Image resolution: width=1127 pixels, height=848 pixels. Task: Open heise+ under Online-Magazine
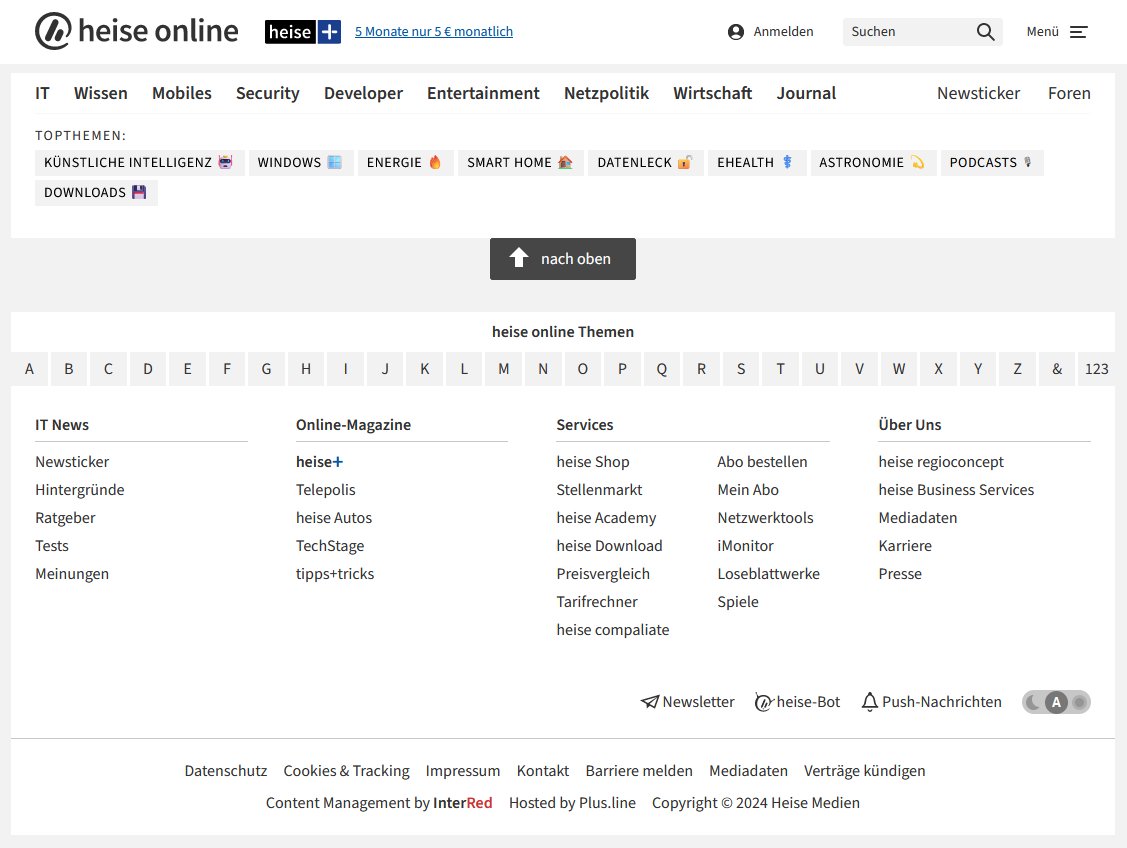point(319,461)
